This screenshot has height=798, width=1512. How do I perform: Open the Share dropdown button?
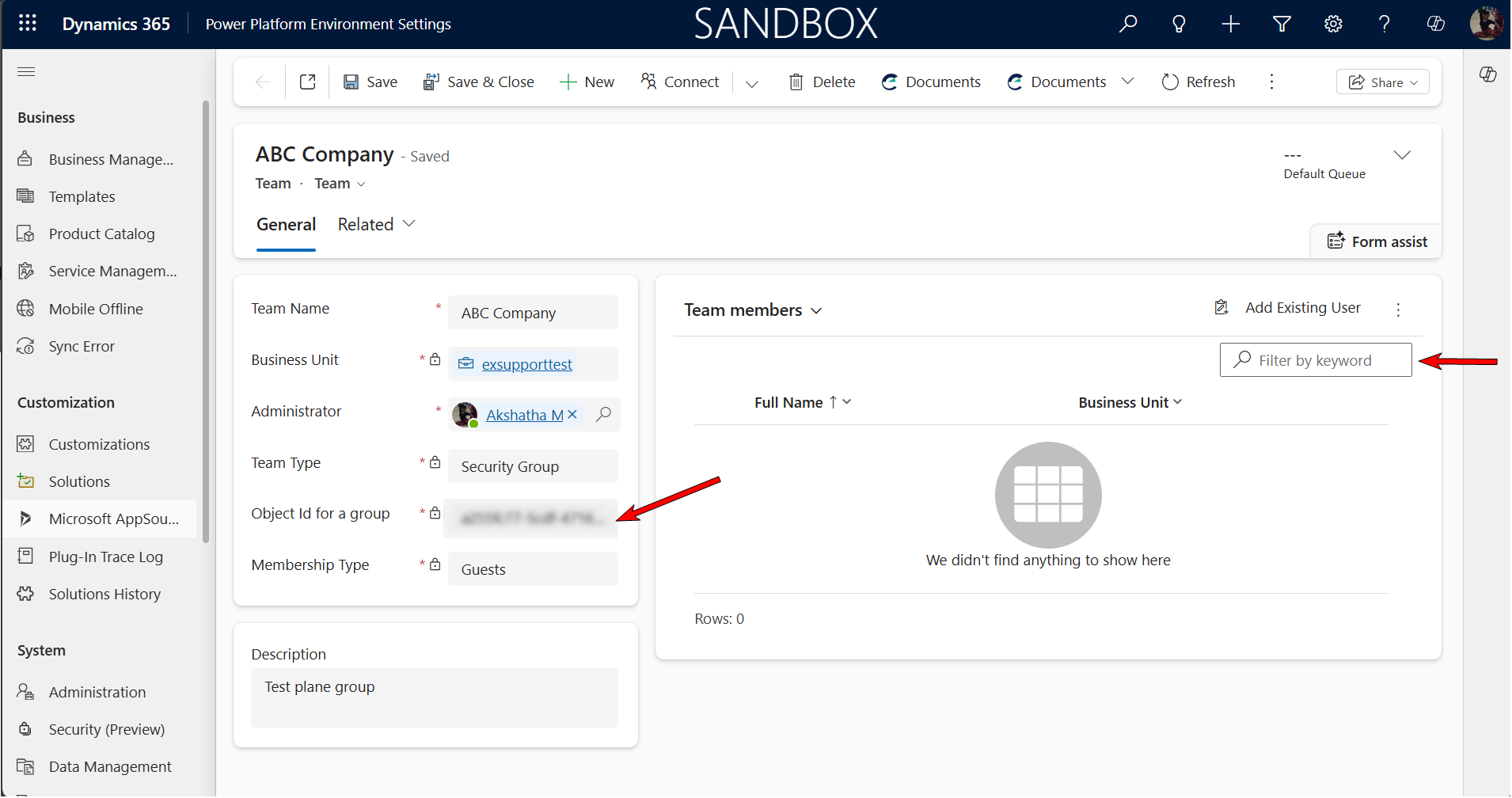pos(1382,82)
